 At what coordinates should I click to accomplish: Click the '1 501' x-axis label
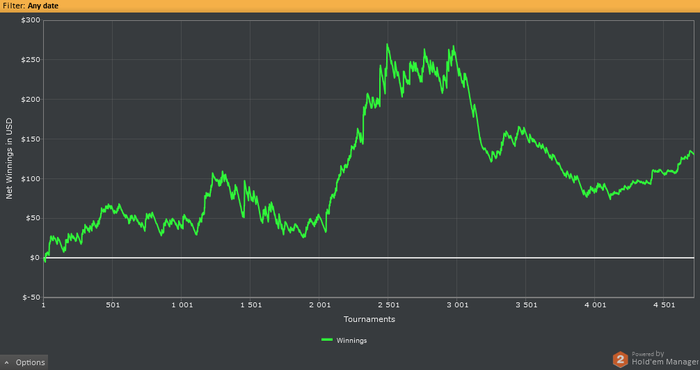point(250,305)
